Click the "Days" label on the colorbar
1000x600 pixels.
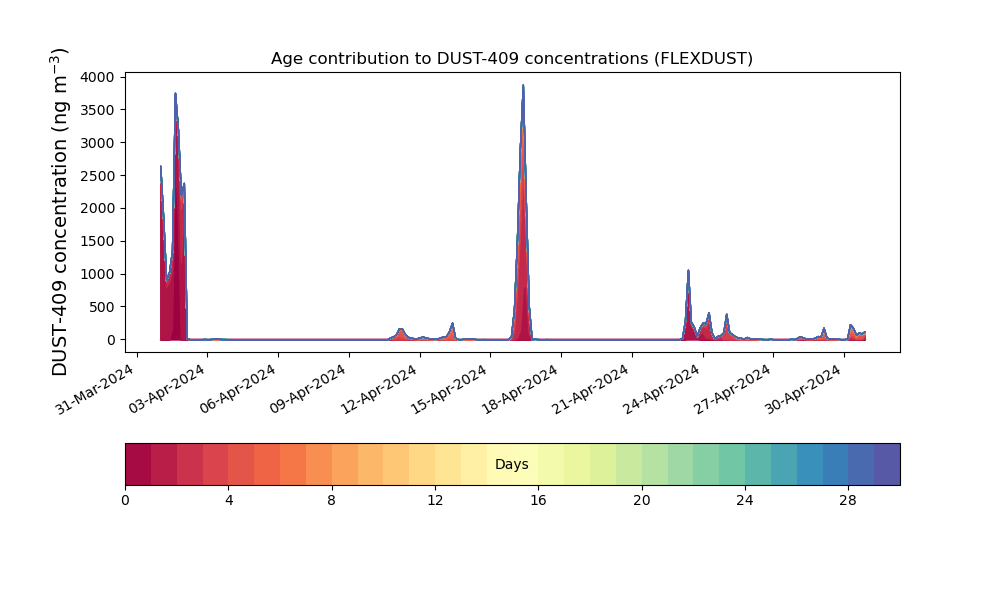pyautogui.click(x=511, y=464)
